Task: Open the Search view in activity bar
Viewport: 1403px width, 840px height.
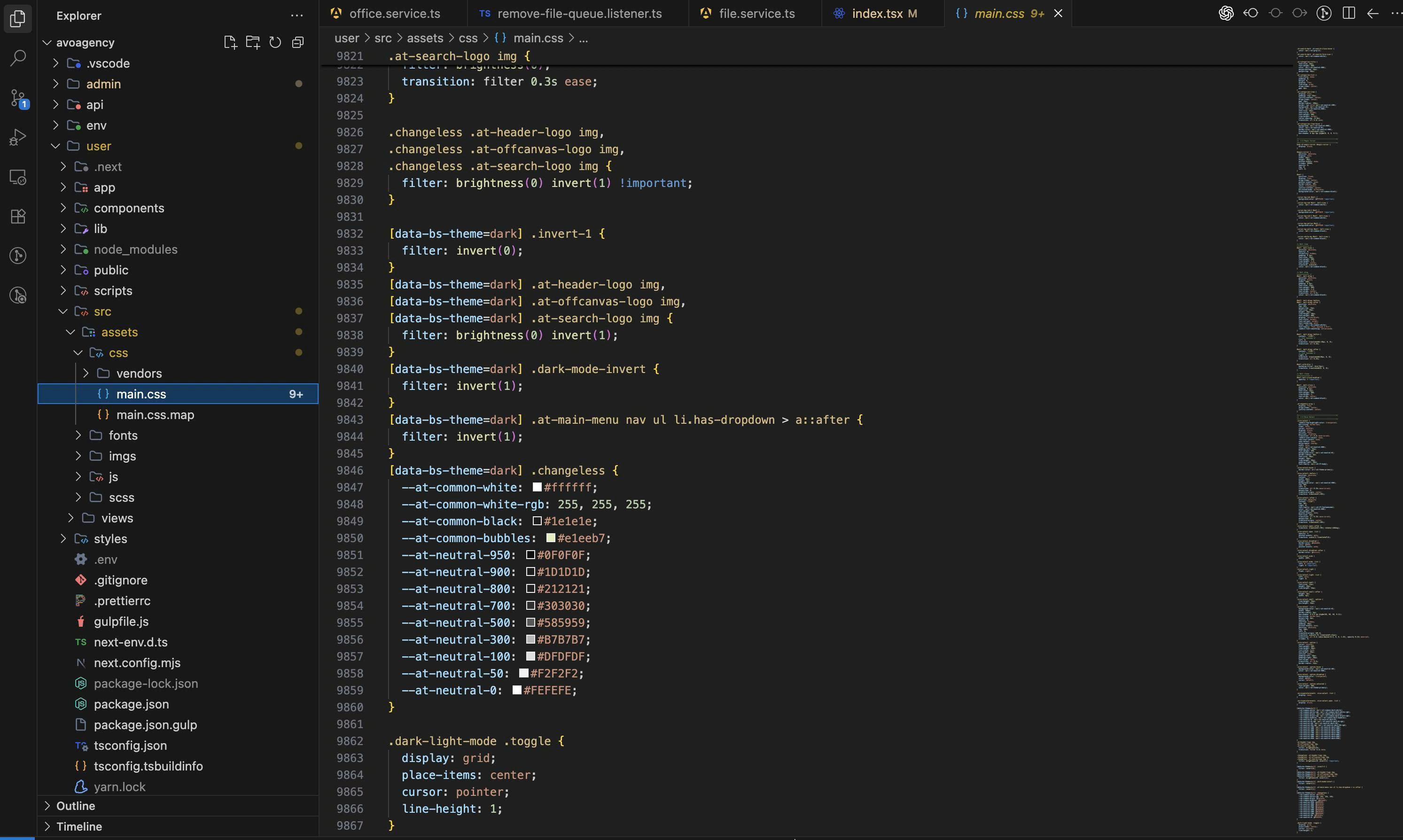Action: coord(18,58)
